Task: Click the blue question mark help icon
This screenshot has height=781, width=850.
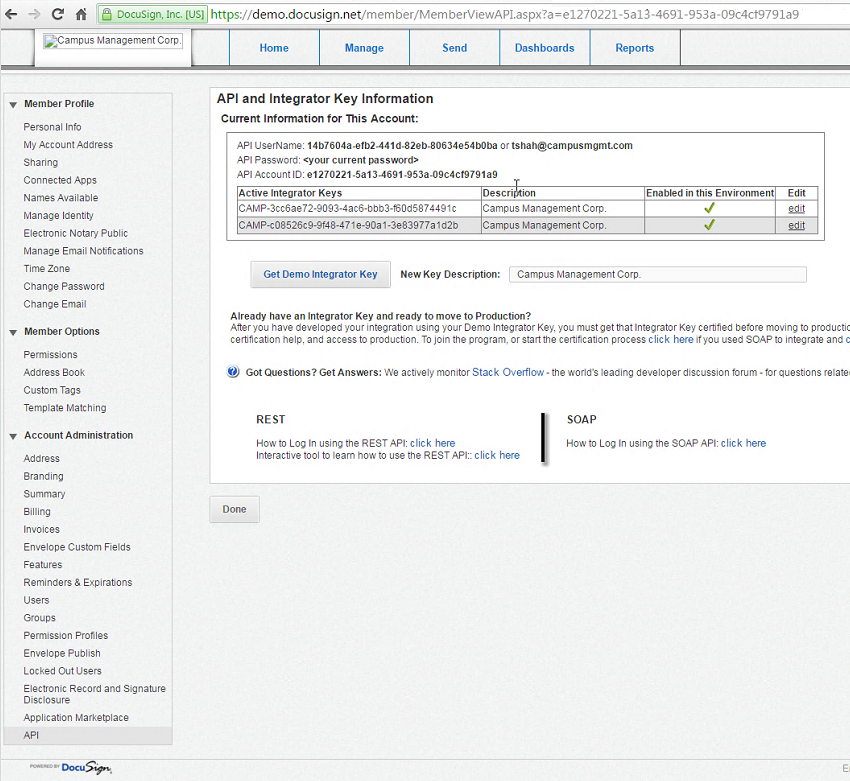Action: [x=233, y=372]
